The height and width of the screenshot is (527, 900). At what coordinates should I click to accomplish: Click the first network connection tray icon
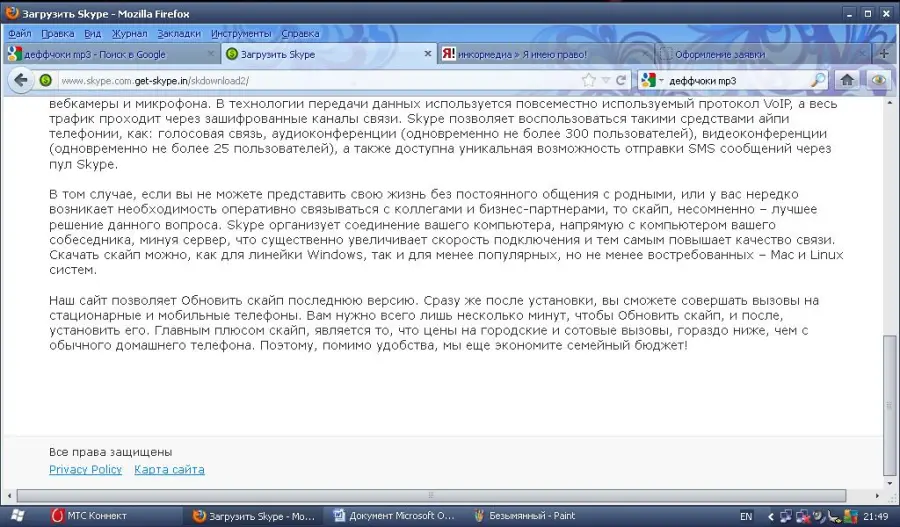785,516
